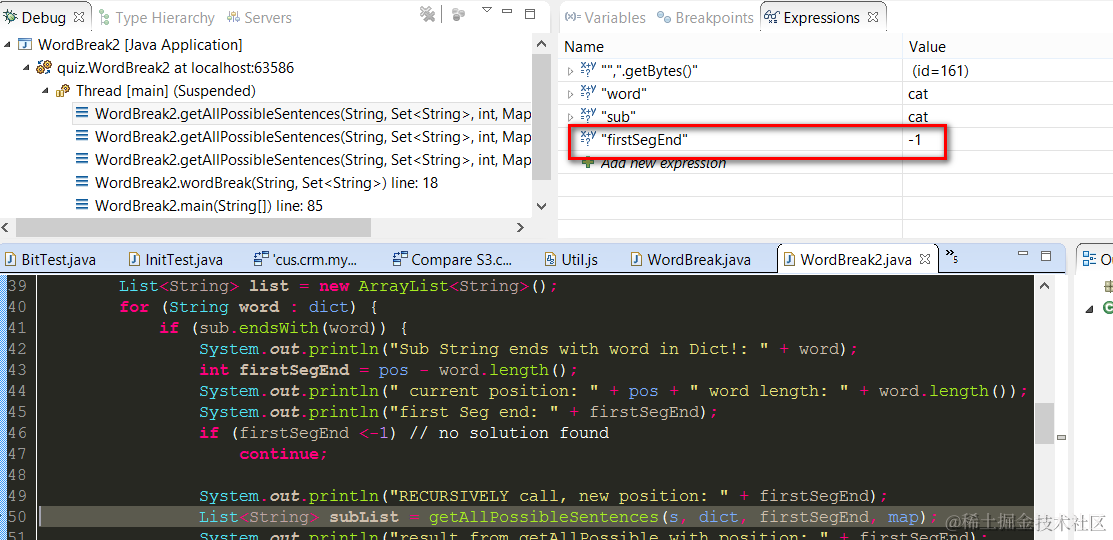Minimize the Debug view panel
1113x540 pixels.
tap(508, 12)
